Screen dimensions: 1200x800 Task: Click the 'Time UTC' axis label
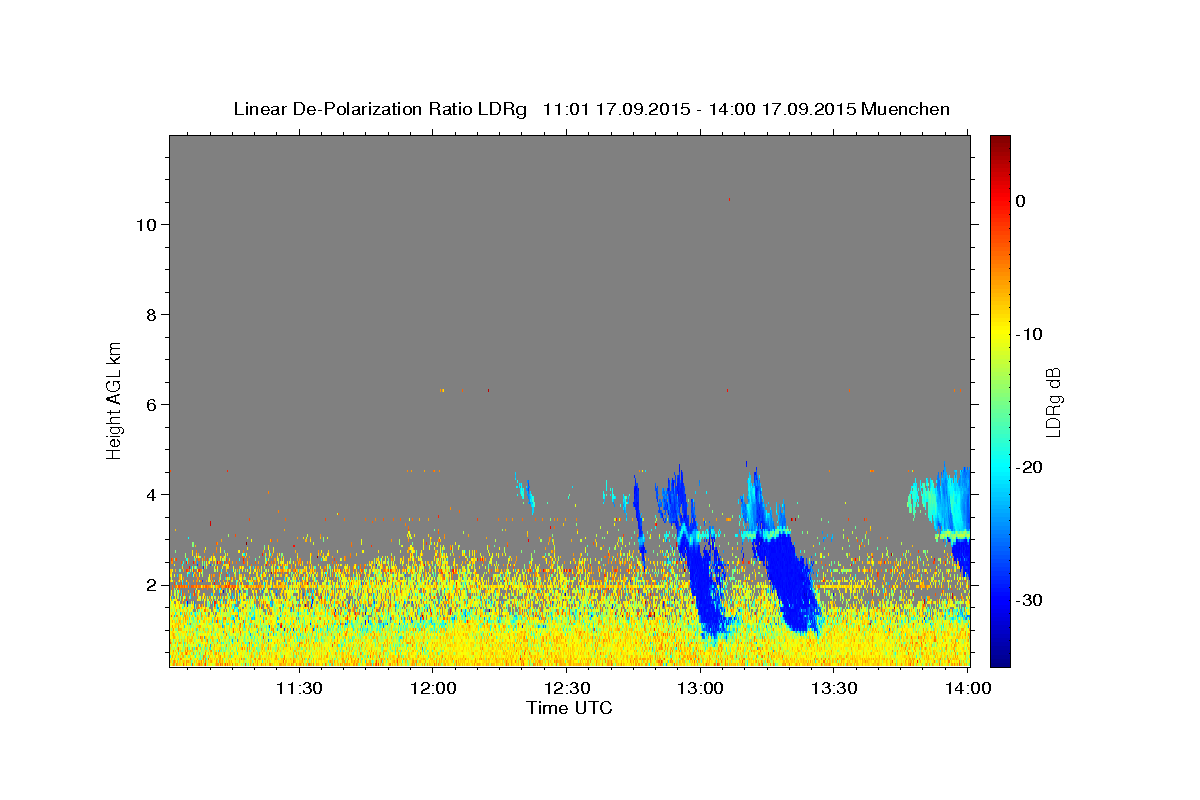pyautogui.click(x=569, y=708)
